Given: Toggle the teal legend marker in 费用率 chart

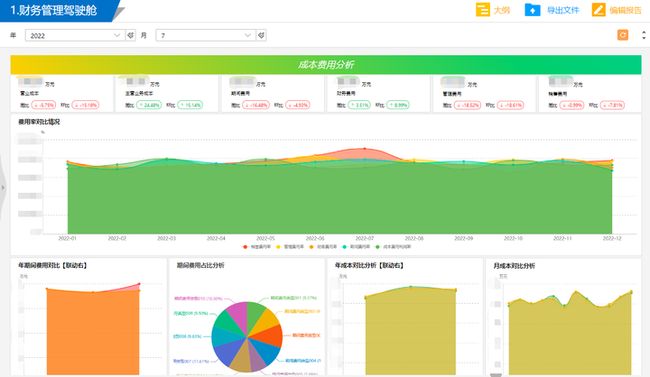Looking at the screenshot, I should pos(344,247).
